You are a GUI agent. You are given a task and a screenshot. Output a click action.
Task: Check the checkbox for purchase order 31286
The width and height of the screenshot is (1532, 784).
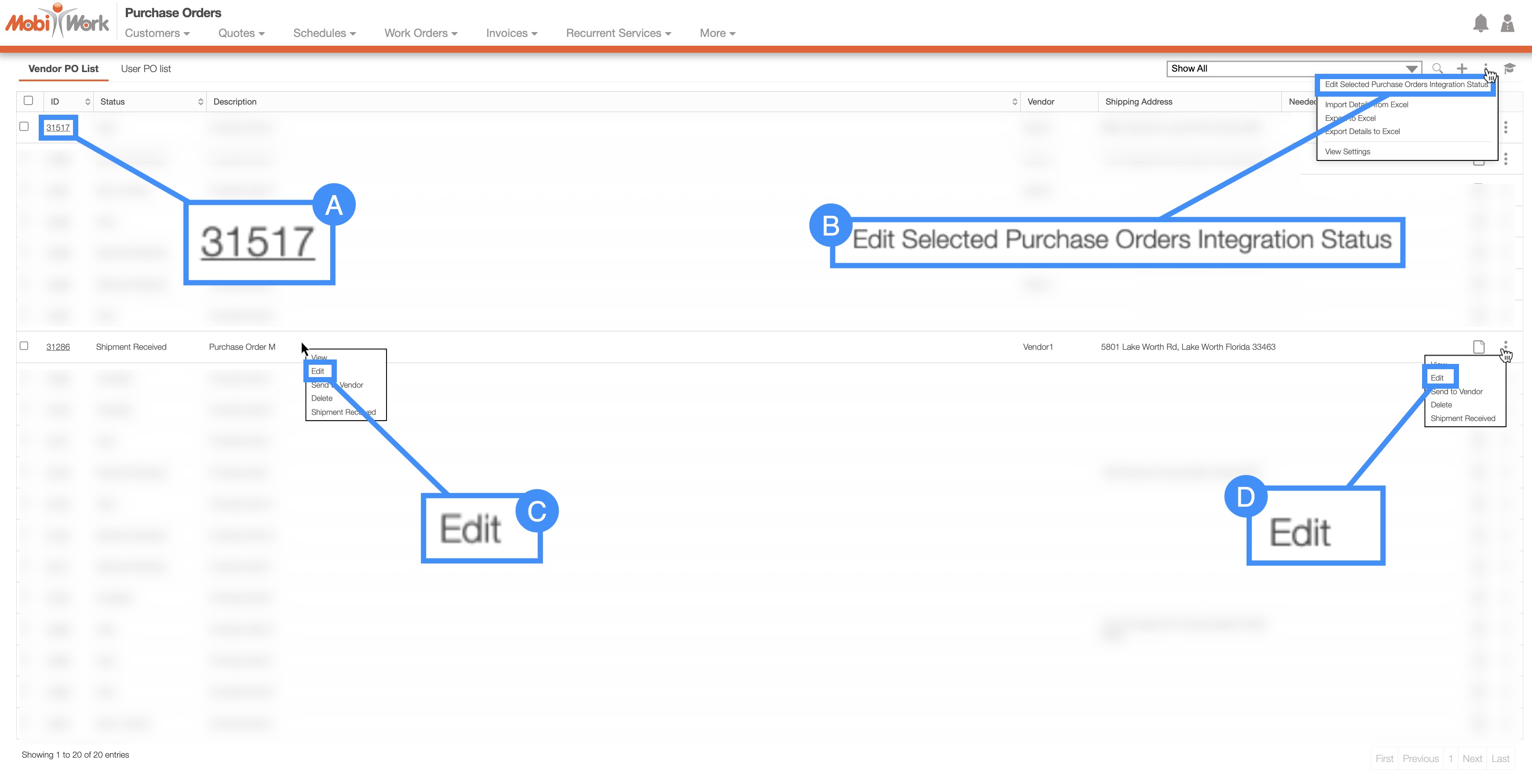(x=24, y=346)
